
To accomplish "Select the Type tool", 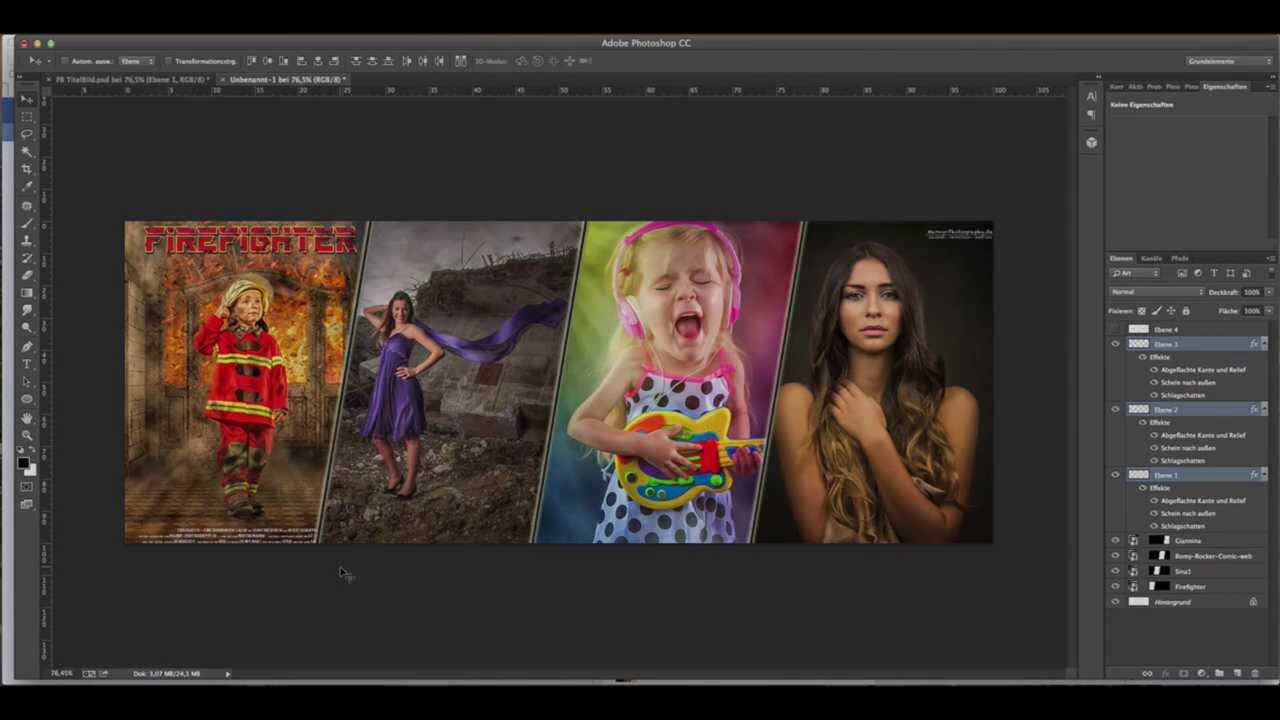I will point(27,364).
